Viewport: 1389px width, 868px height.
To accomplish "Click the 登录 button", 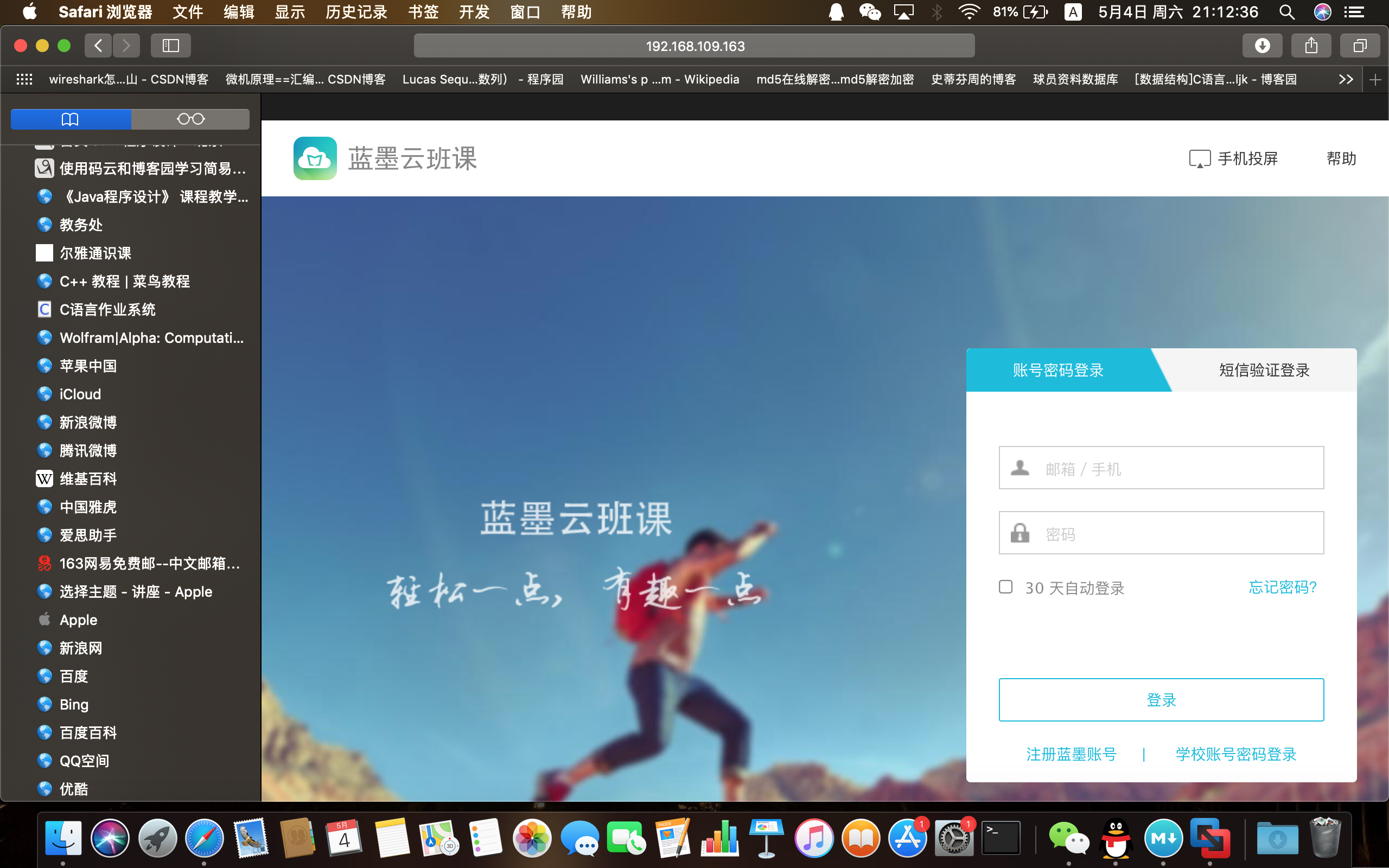I will point(1161,700).
